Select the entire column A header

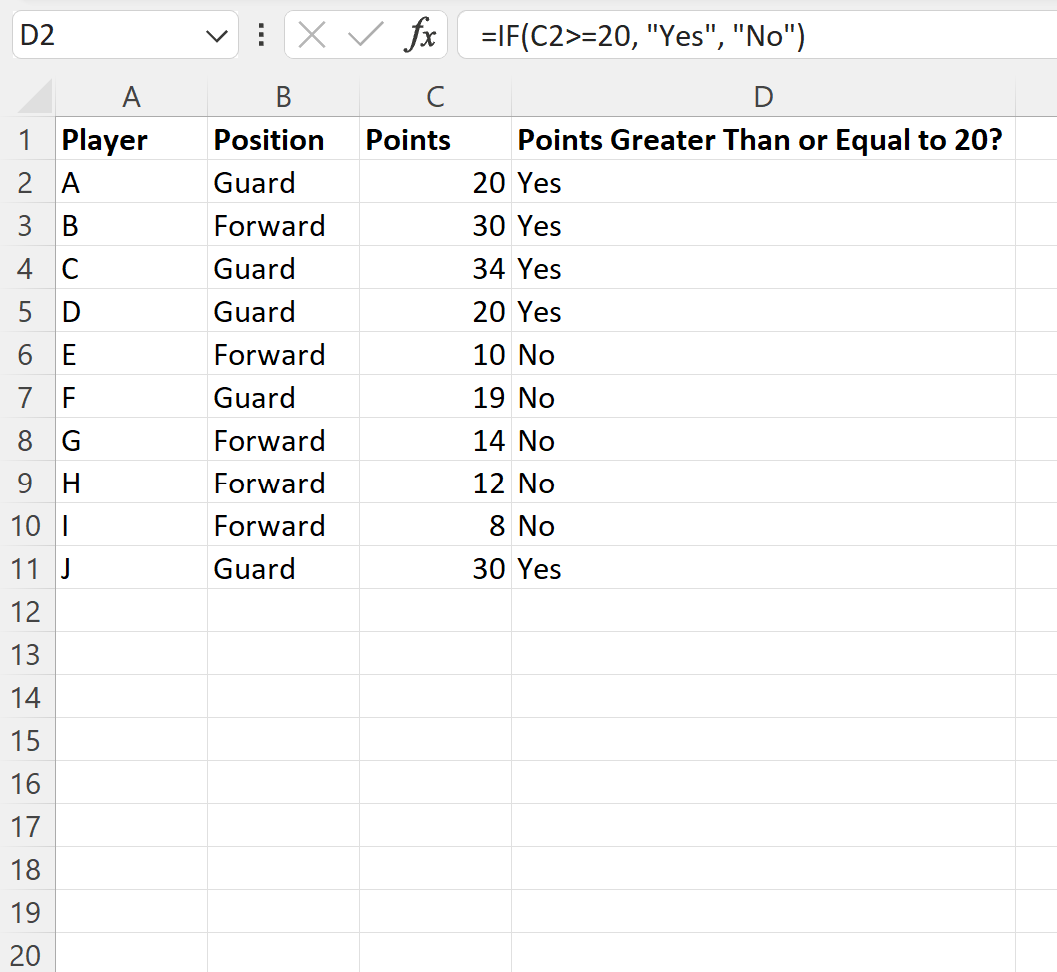coord(131,96)
